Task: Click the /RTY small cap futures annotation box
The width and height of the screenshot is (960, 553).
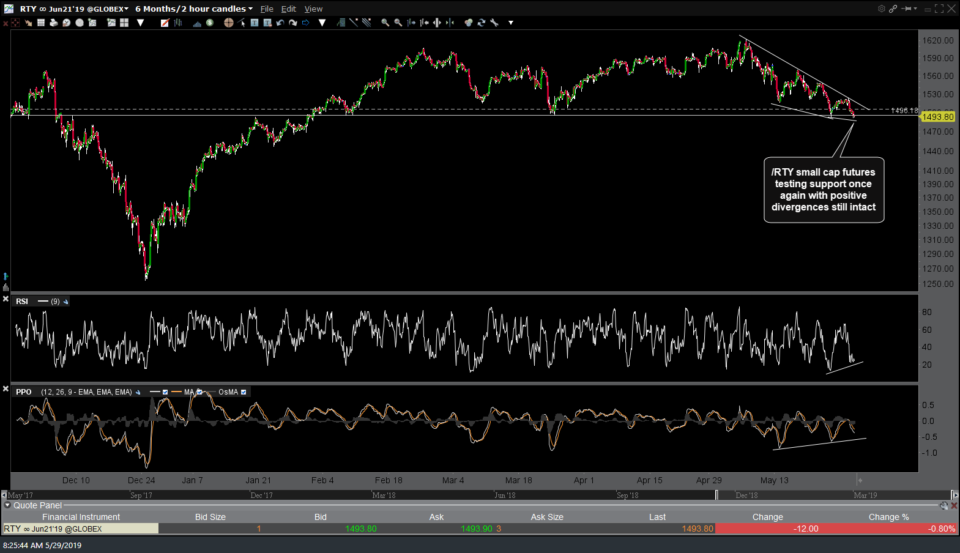Action: point(823,189)
